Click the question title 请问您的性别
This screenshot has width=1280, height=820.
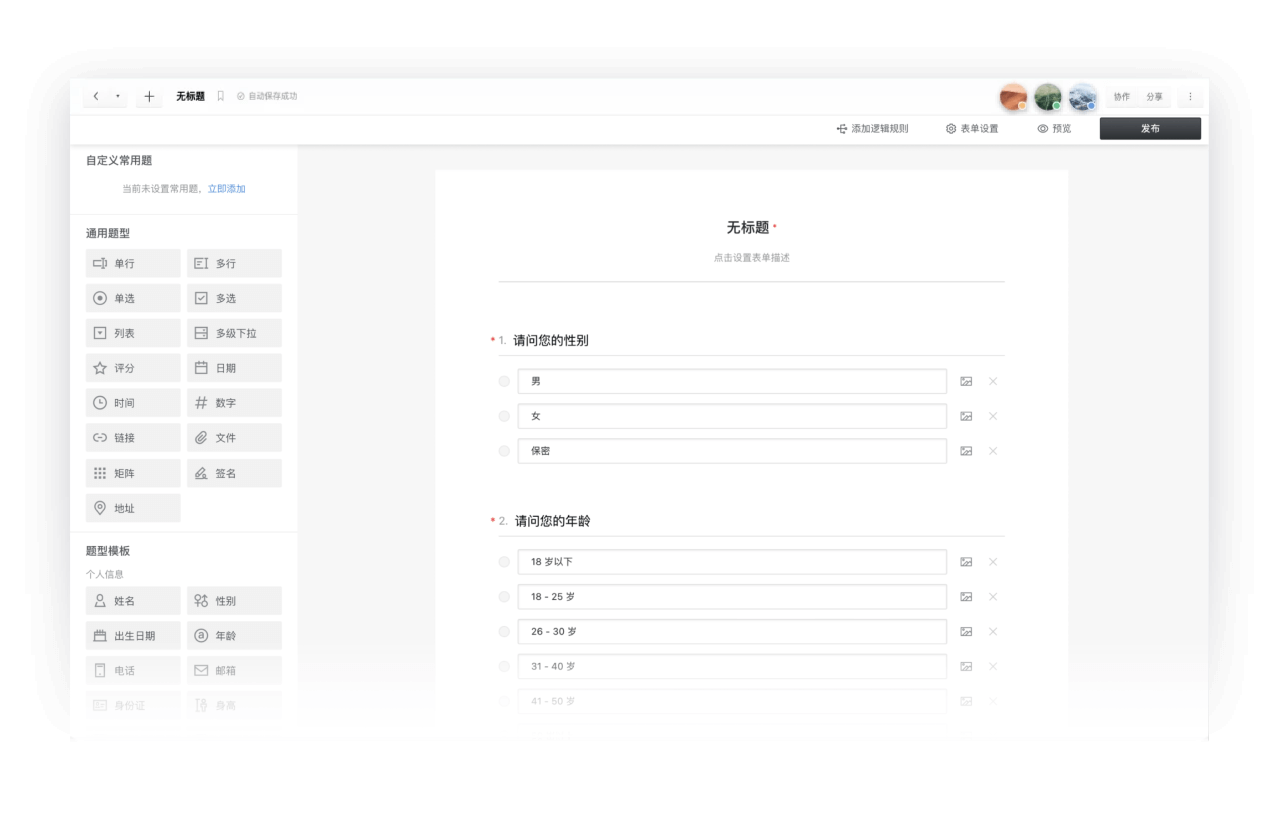pyautogui.click(x=551, y=341)
